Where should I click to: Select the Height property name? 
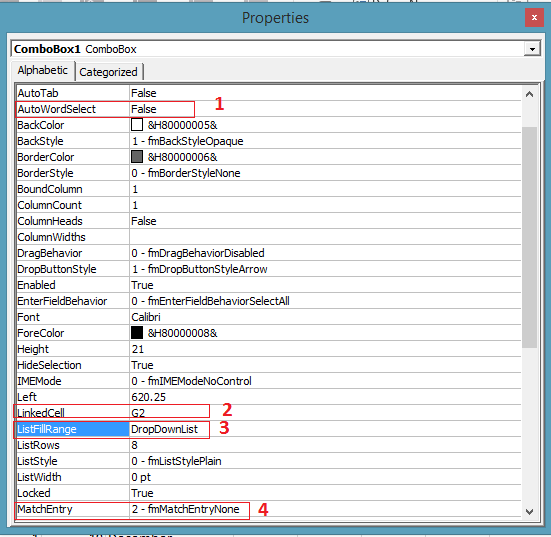pos(33,349)
